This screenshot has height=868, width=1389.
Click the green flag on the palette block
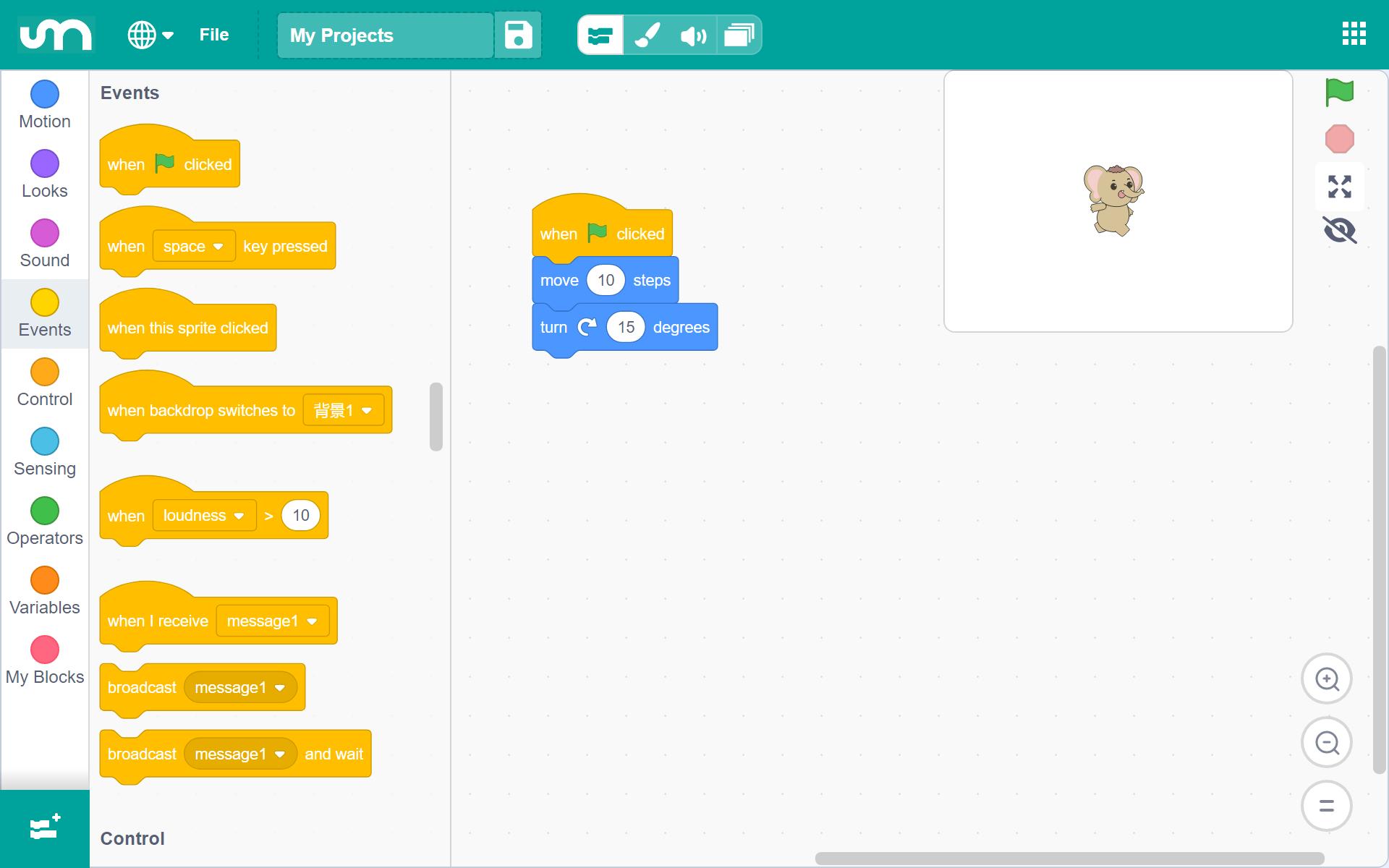164,163
